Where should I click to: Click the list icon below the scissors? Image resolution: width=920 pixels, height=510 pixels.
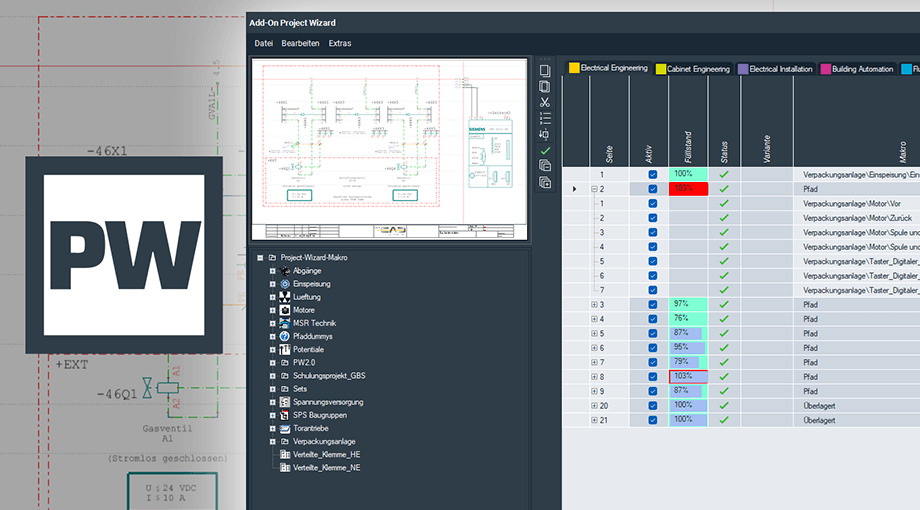pos(545,118)
